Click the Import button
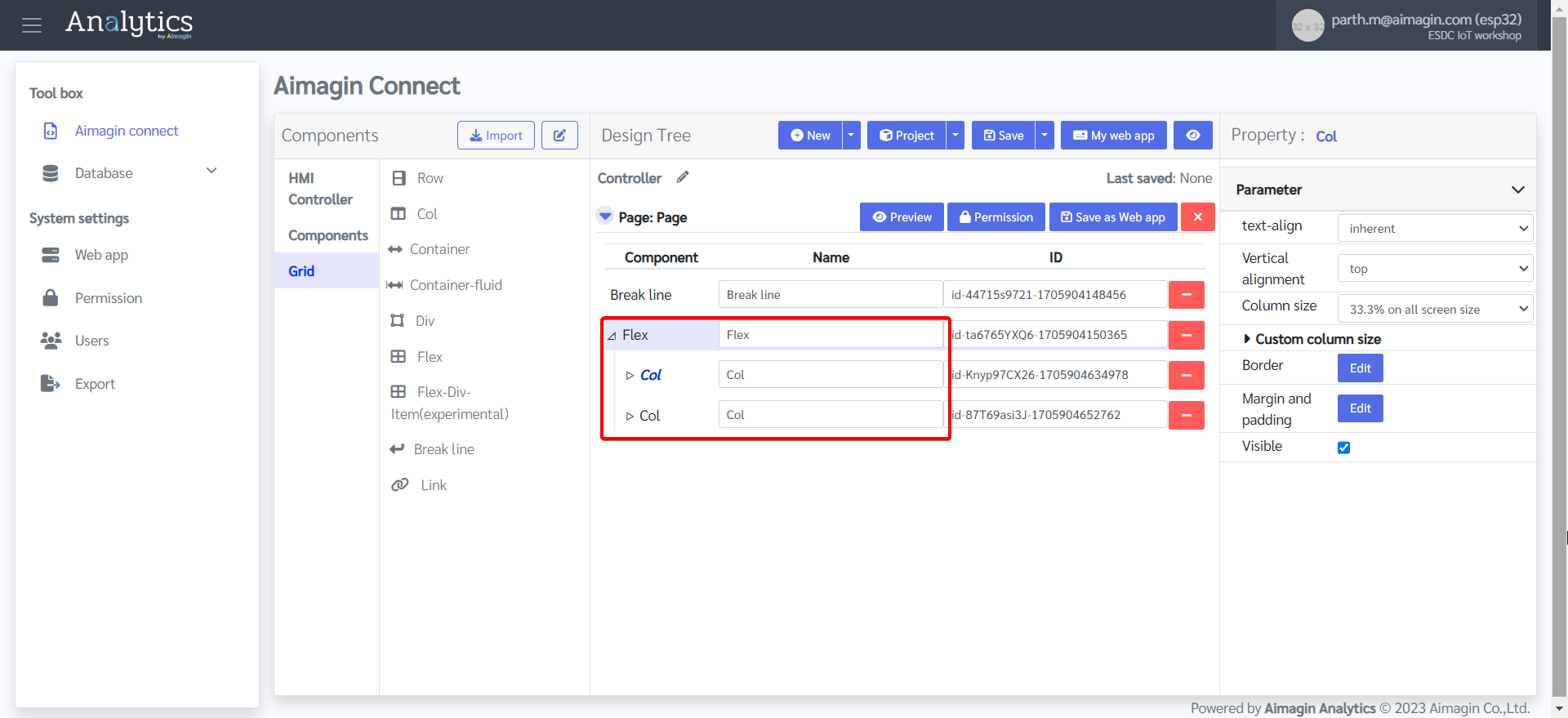 tap(497, 136)
